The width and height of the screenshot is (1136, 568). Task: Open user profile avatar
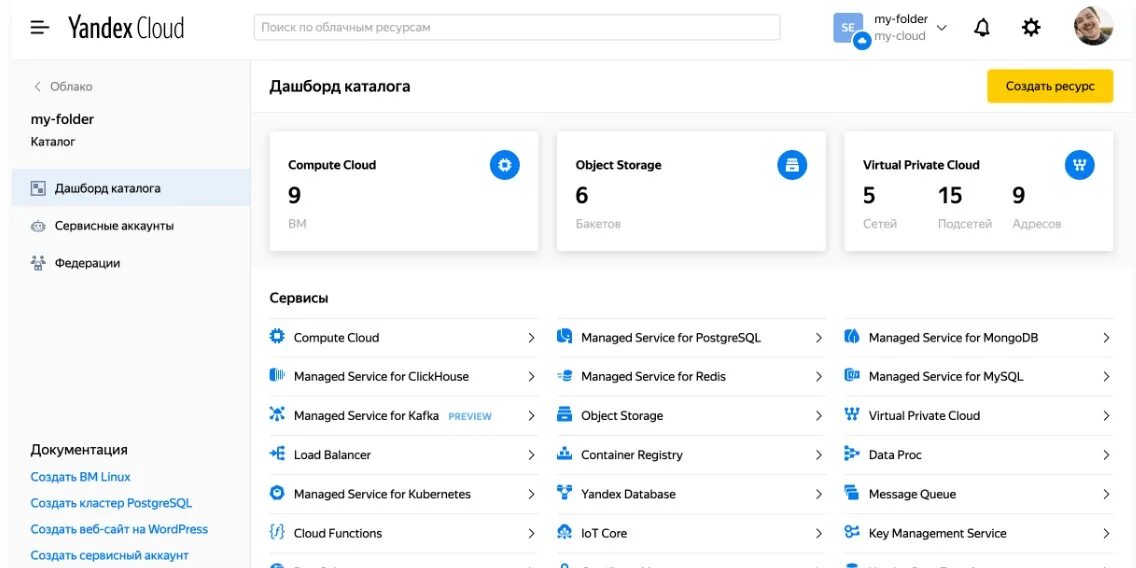point(1093,27)
